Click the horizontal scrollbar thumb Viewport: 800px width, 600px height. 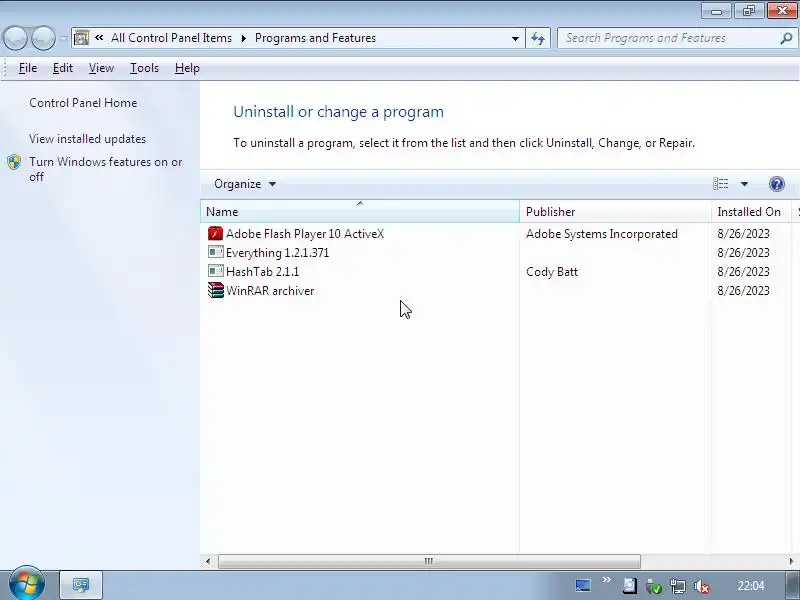click(429, 561)
